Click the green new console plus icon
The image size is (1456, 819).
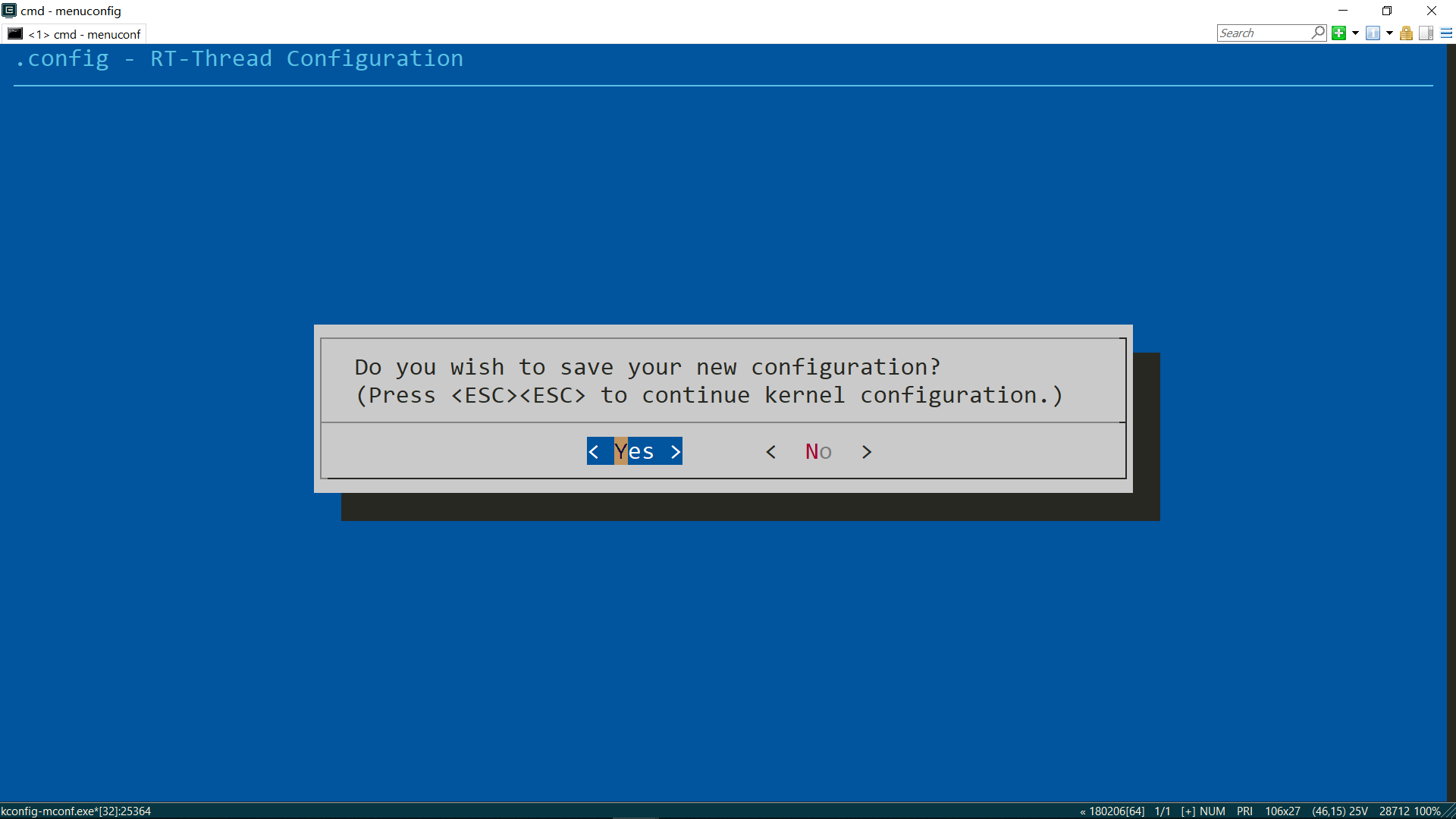(x=1338, y=33)
